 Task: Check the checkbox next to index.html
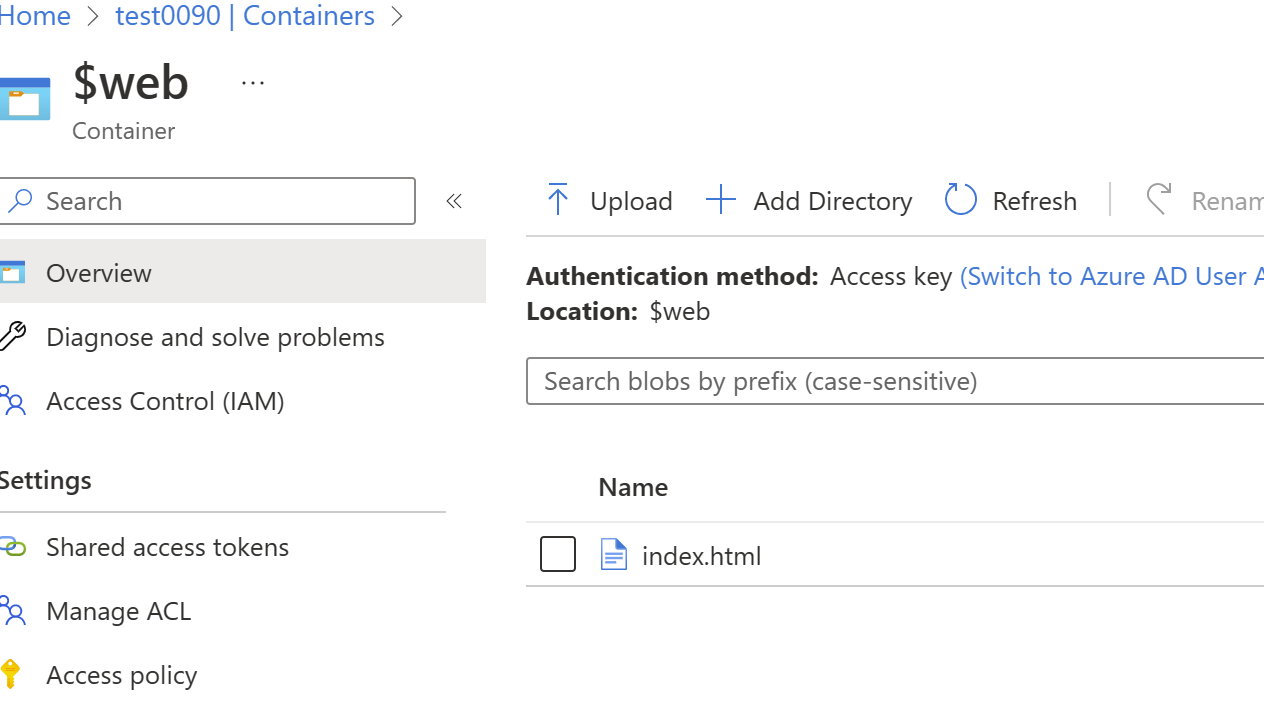pyautogui.click(x=558, y=553)
